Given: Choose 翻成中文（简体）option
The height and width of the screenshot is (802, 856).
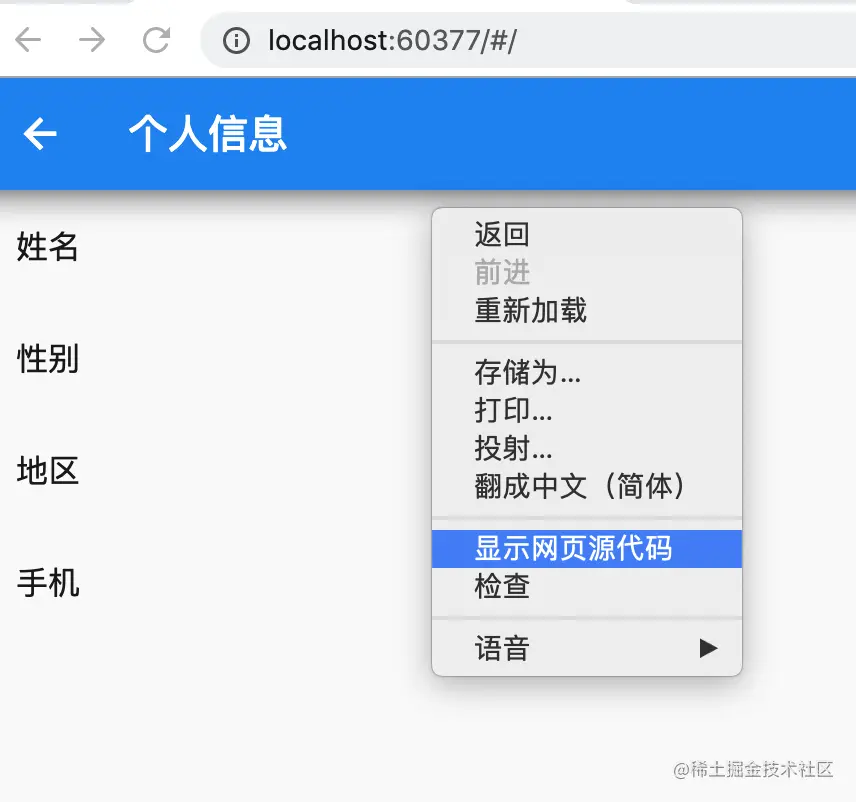Looking at the screenshot, I should click(x=587, y=486).
